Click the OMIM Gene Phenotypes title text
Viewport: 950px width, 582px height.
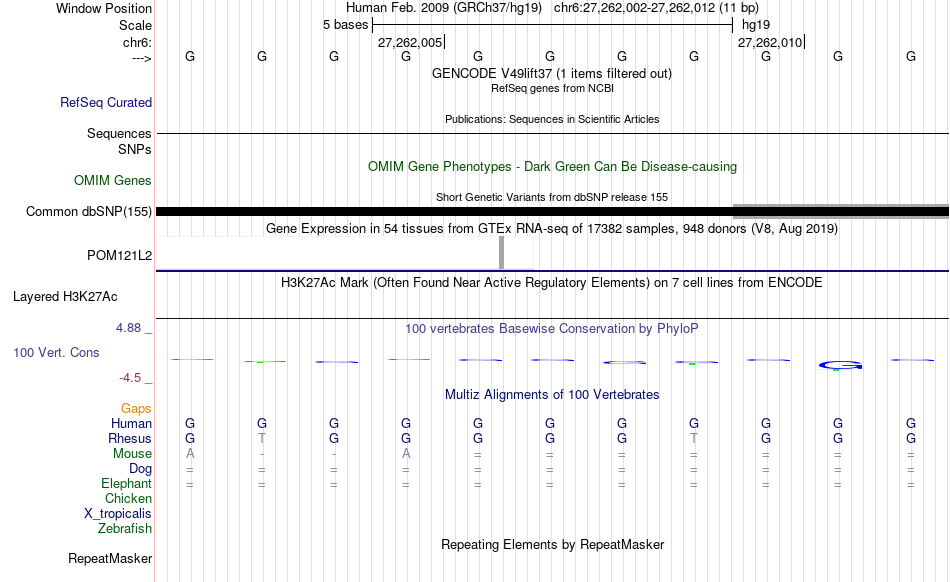tap(553, 167)
